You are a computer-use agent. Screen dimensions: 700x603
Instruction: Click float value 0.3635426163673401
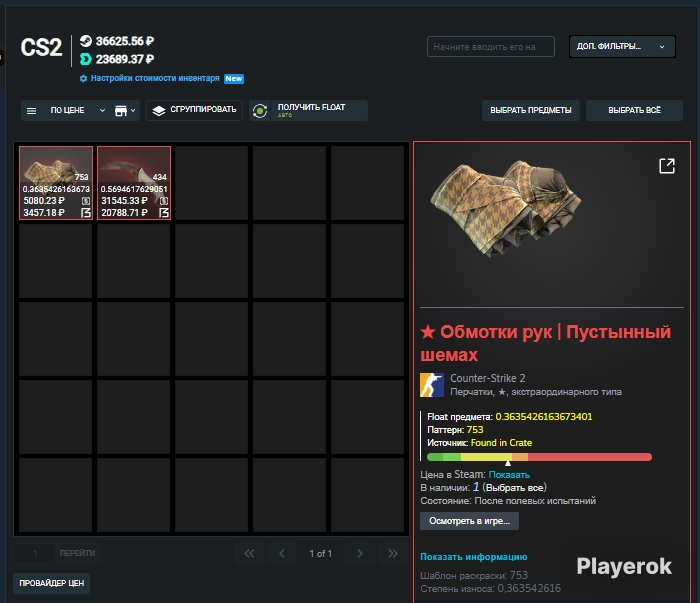click(x=544, y=416)
